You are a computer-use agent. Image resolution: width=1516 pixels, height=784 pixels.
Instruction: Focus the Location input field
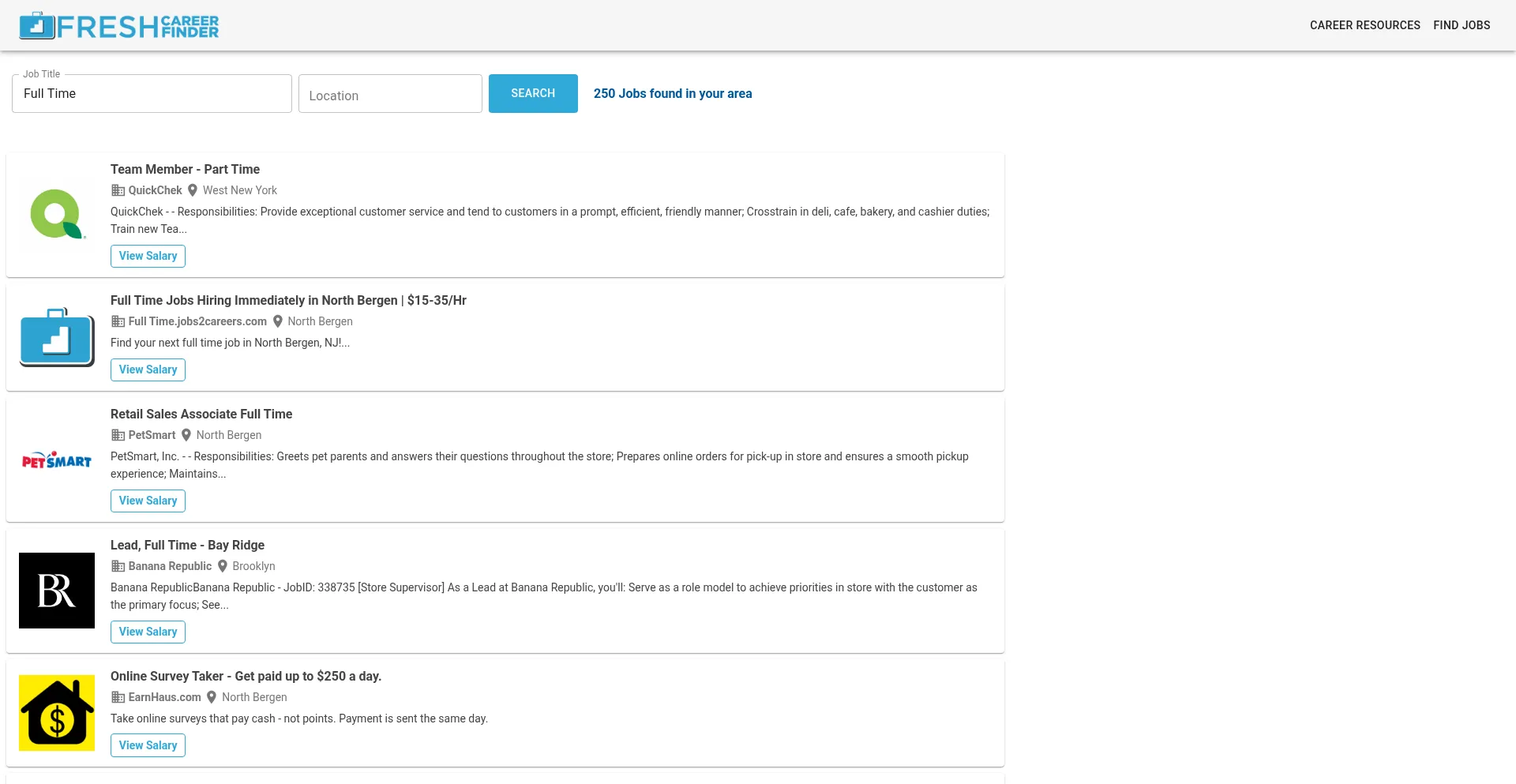390,94
